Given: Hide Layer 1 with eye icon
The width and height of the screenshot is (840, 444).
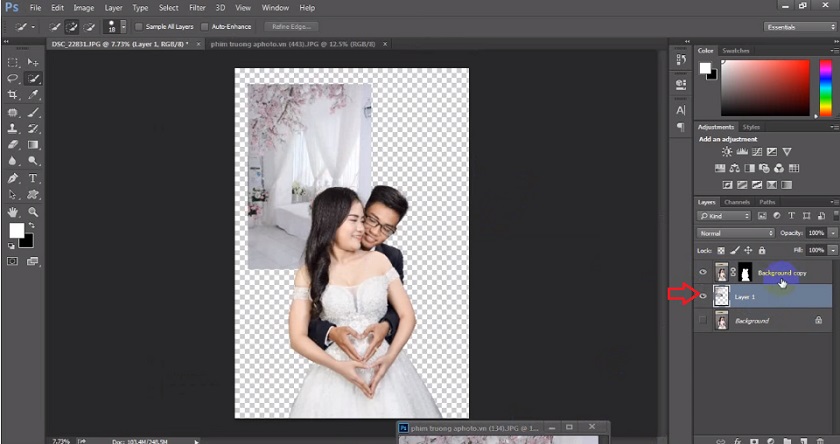Looking at the screenshot, I should (x=703, y=296).
